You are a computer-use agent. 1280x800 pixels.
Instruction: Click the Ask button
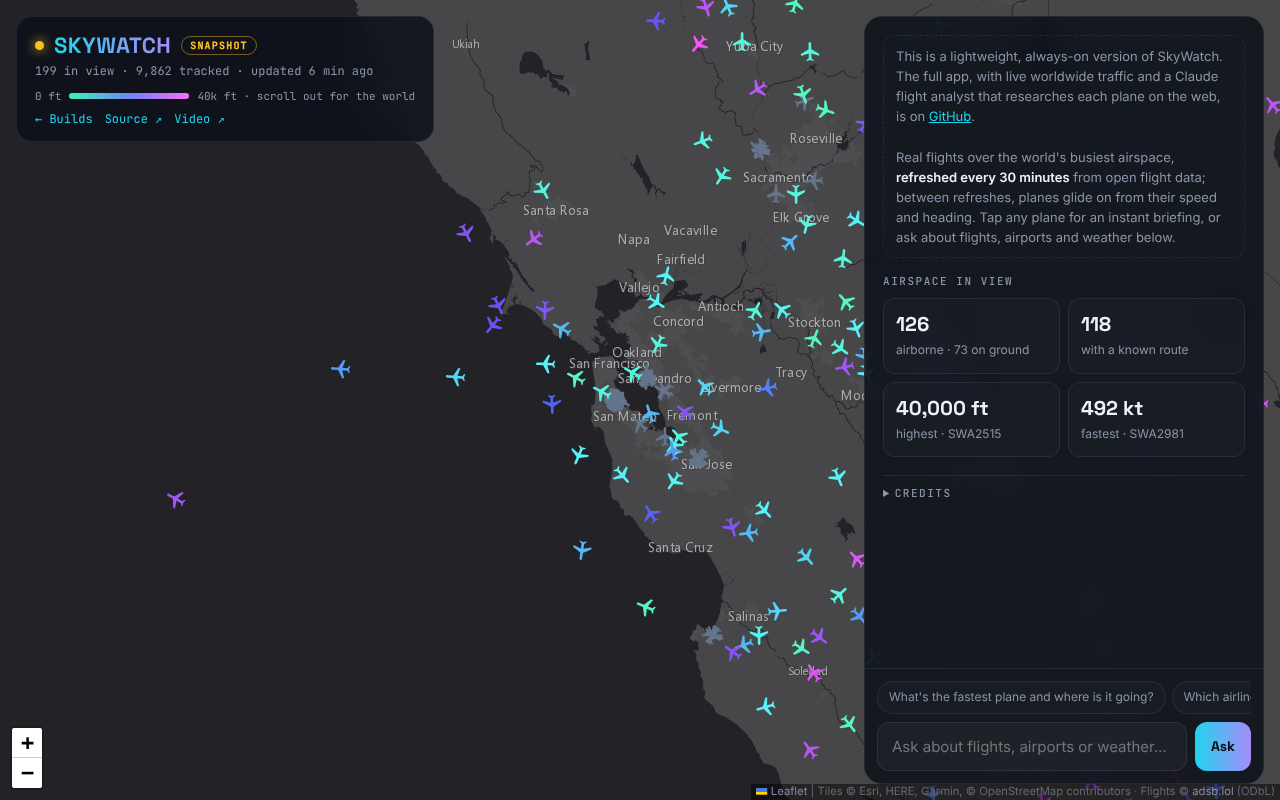(x=1223, y=746)
